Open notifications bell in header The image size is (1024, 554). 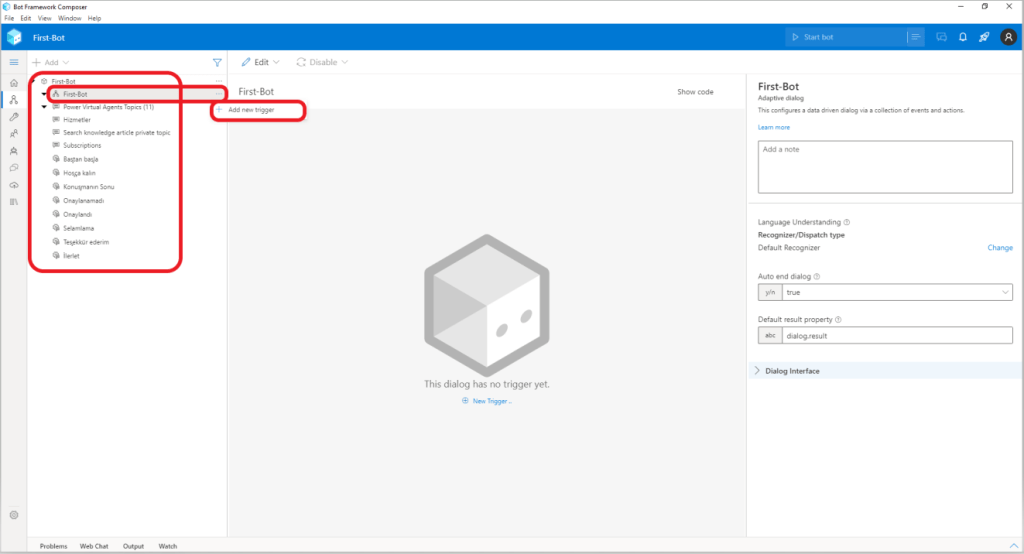(962, 37)
